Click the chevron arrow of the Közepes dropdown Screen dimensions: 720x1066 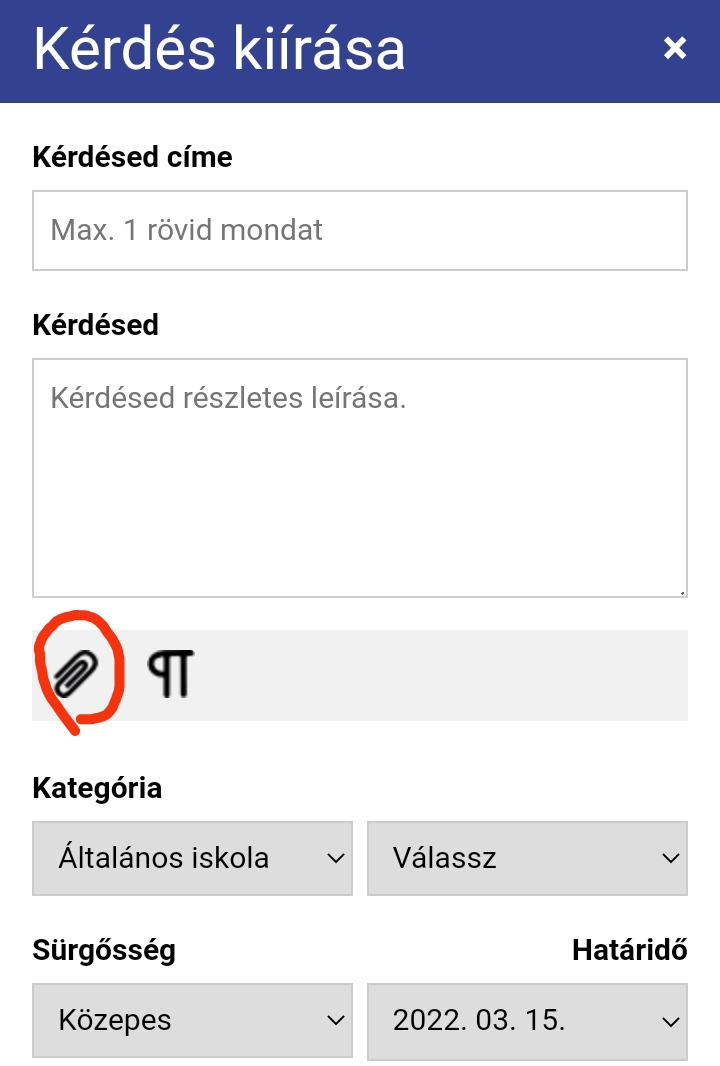(x=334, y=1021)
